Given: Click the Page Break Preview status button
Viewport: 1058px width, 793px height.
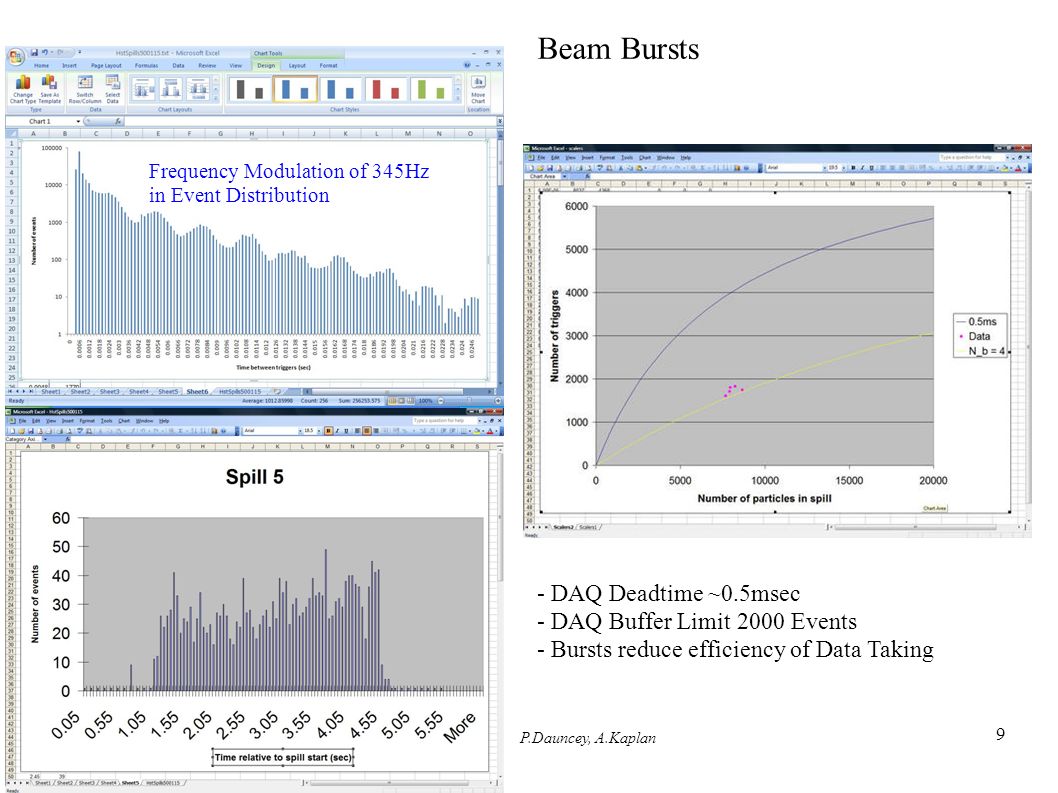Looking at the screenshot, I should (411, 401).
